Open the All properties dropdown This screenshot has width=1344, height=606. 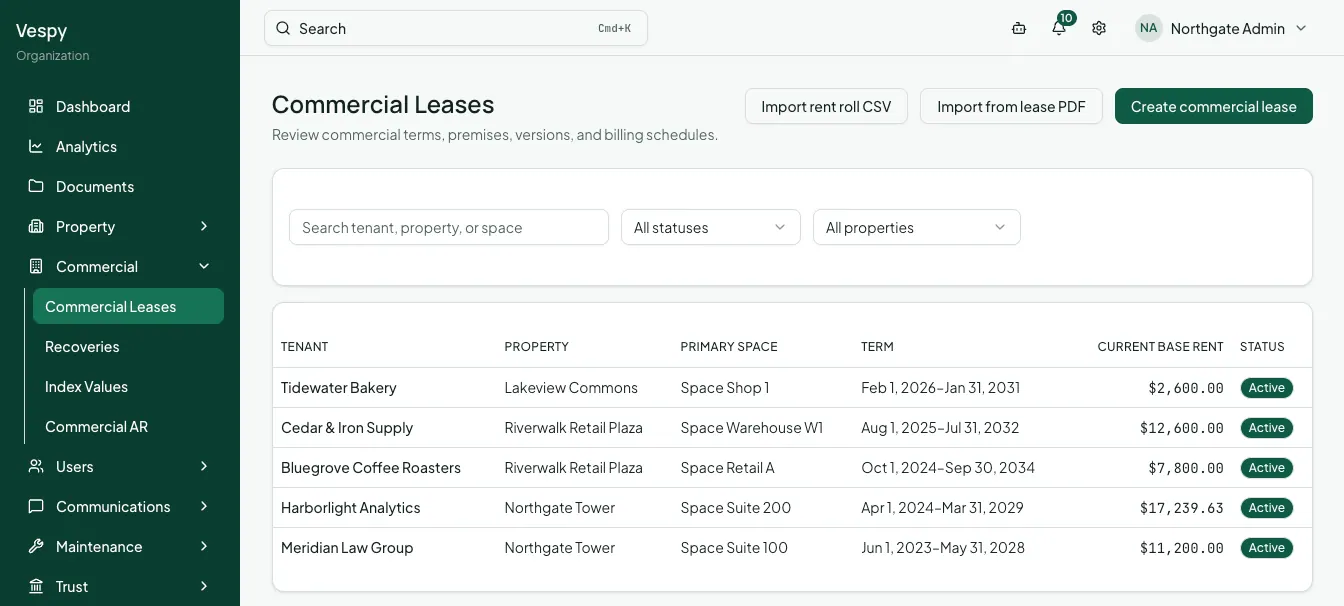tap(917, 227)
